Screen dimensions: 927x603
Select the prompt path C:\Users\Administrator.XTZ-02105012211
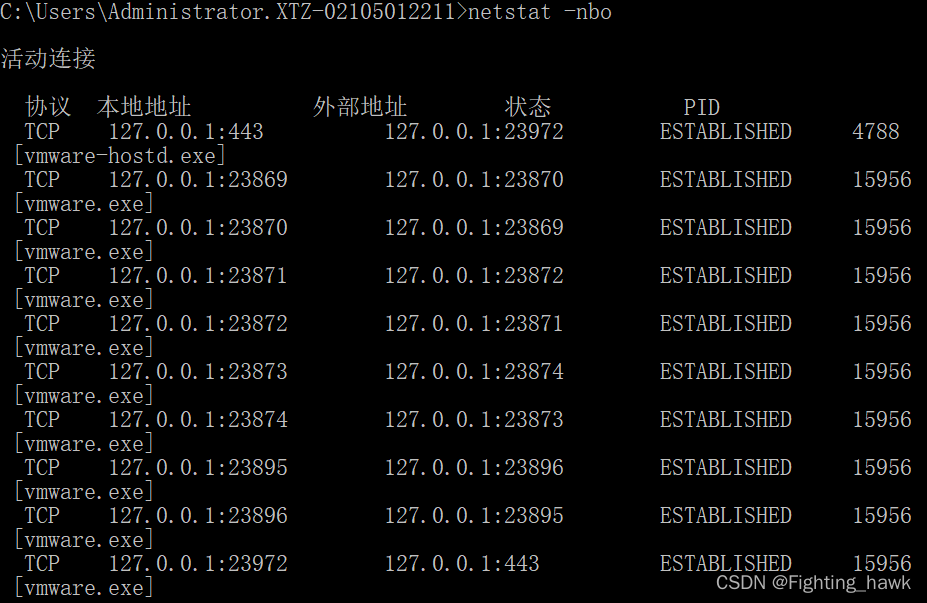point(228,12)
